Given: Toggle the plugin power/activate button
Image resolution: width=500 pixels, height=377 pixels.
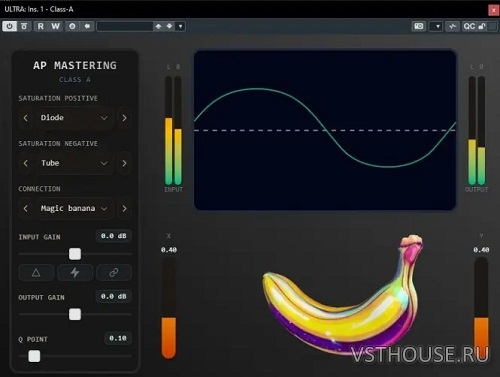Looking at the screenshot, I should (9, 26).
